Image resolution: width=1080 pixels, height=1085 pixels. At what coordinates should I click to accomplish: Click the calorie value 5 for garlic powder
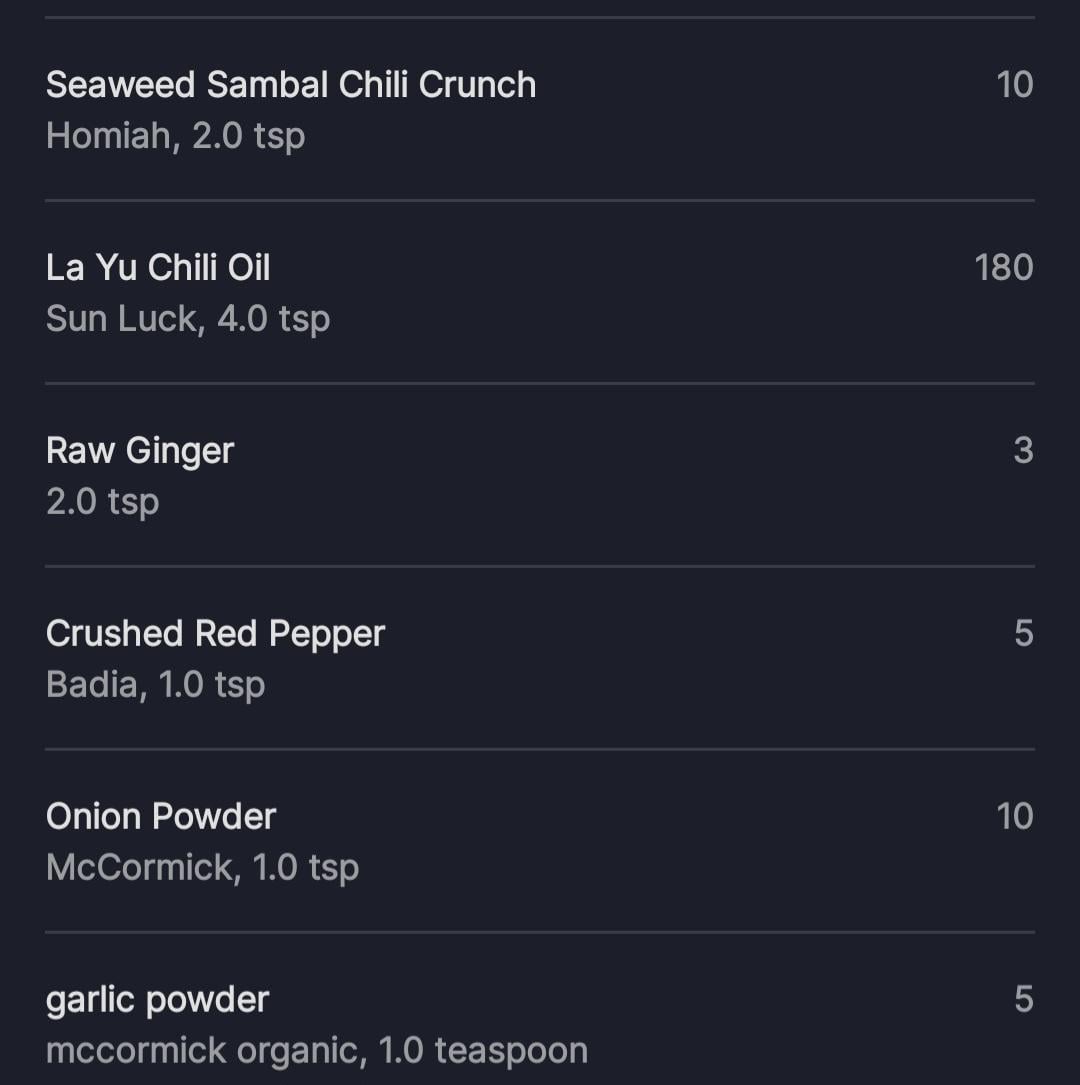pyautogui.click(x=1024, y=999)
